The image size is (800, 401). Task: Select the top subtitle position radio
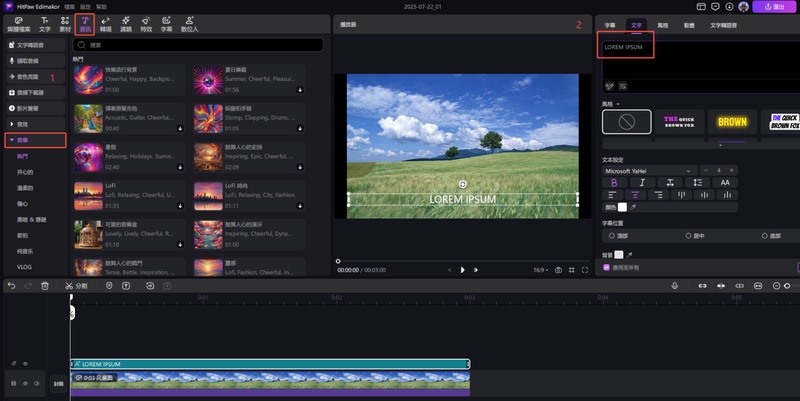611,236
